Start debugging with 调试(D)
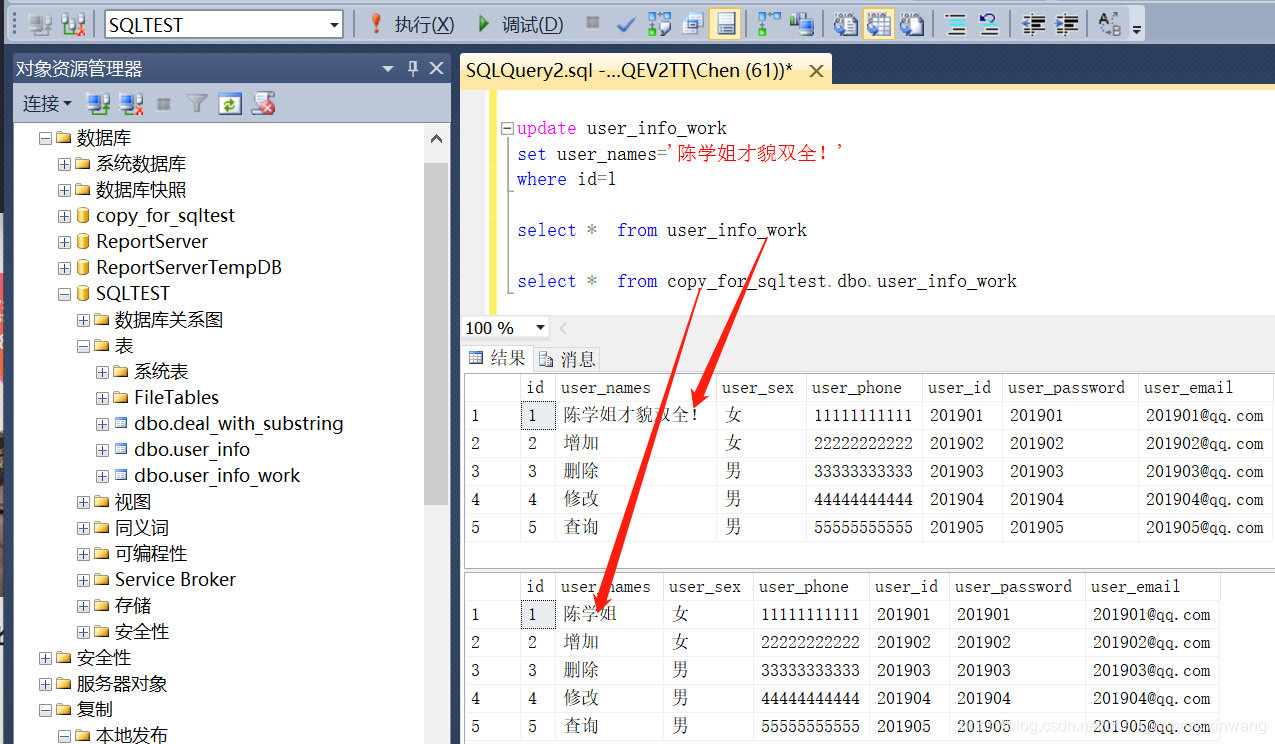 520,24
